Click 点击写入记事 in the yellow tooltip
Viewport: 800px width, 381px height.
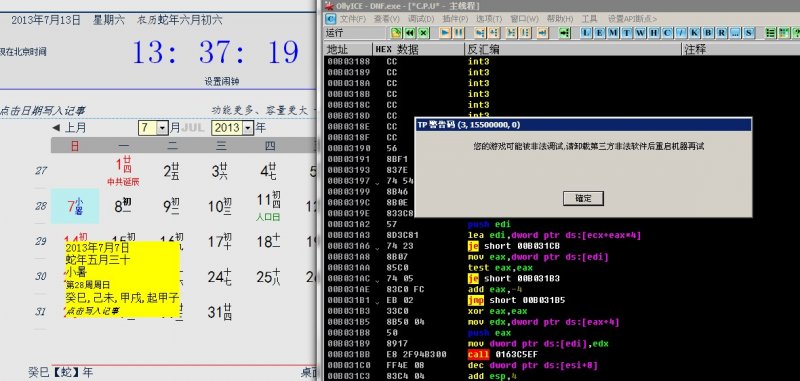pos(92,311)
